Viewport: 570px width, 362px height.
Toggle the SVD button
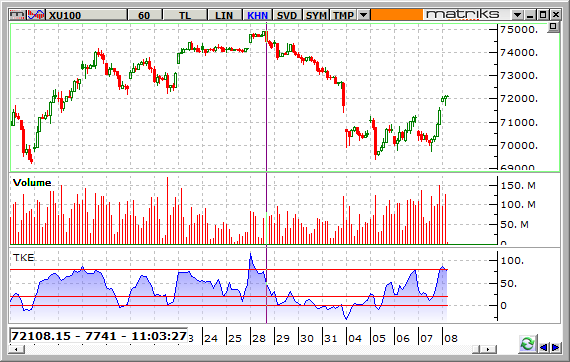tap(287, 15)
